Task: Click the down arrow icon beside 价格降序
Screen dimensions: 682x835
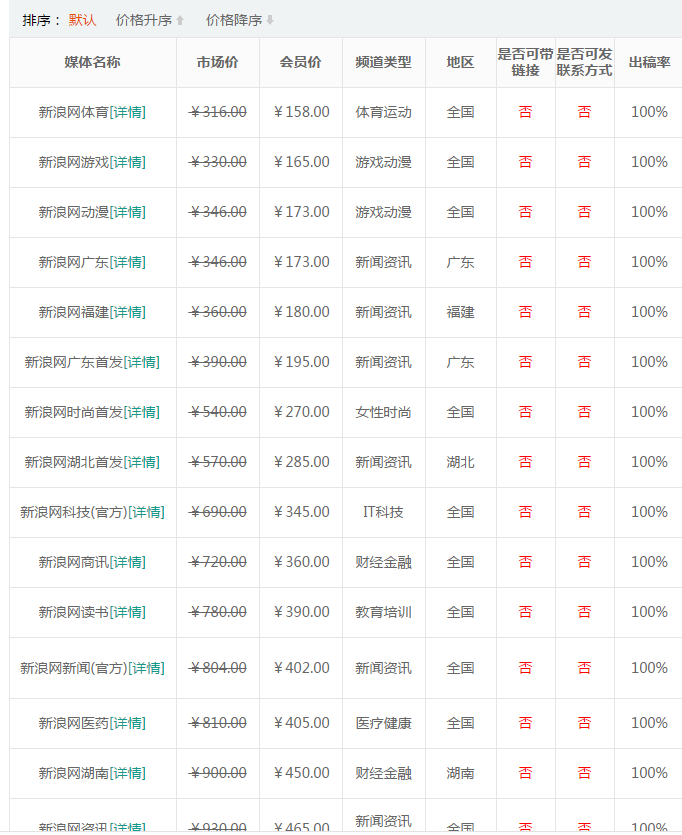Action: [270, 20]
